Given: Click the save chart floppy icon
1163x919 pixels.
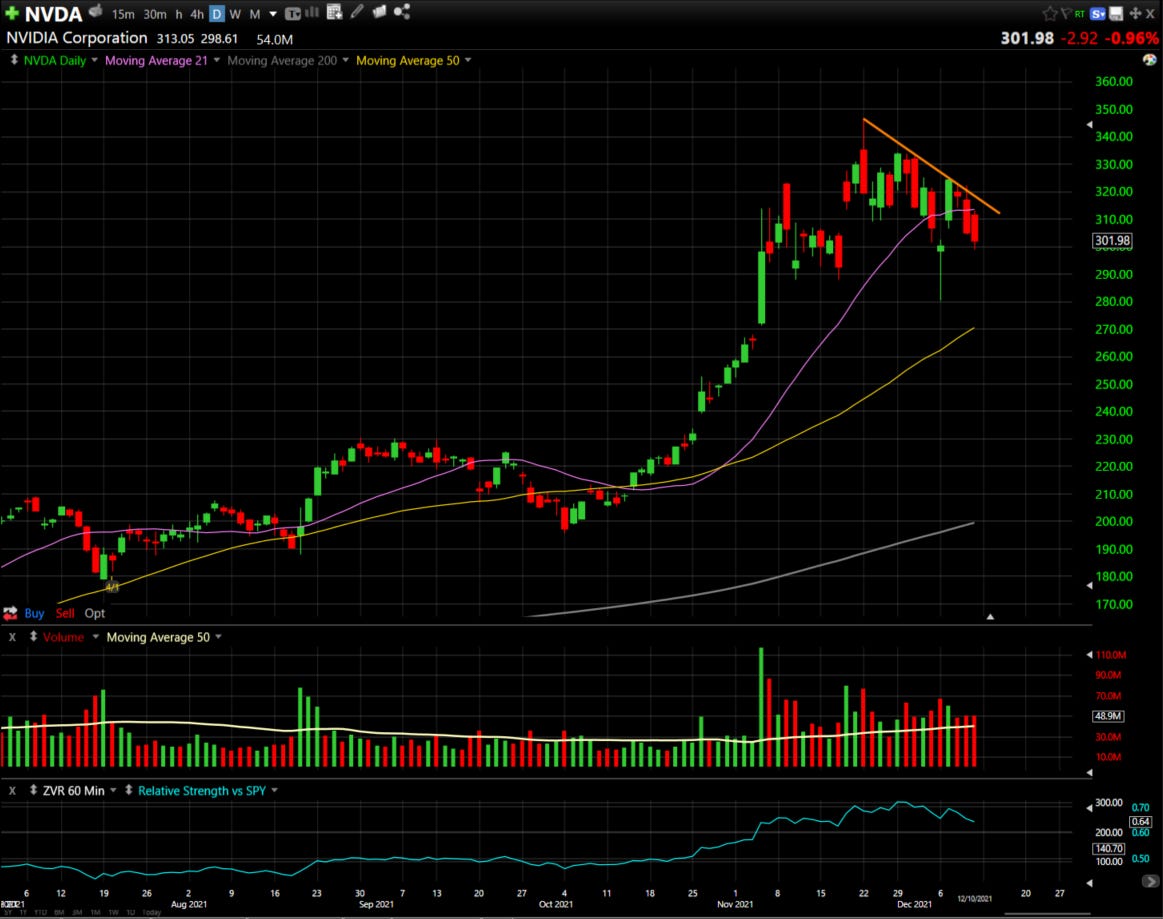Looking at the screenshot, I should click(1116, 13).
